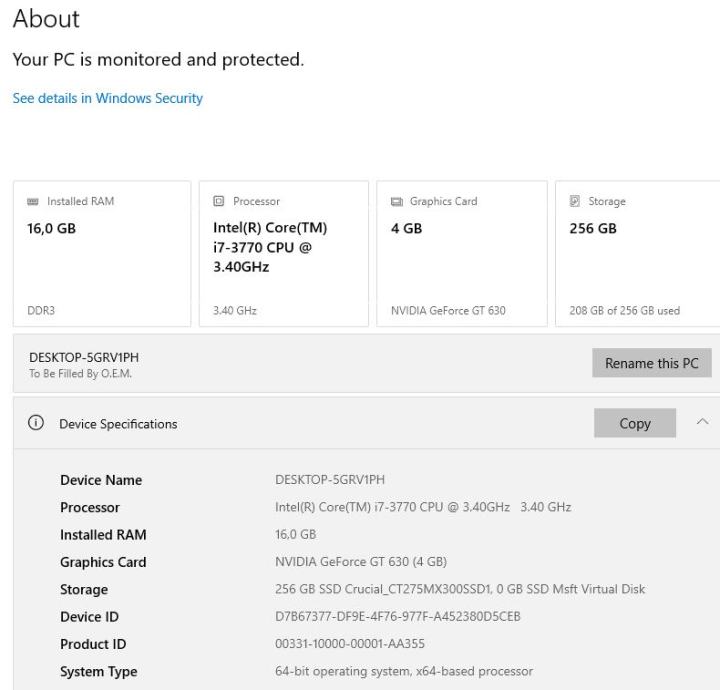Copy the device specifications with Copy button
Image resolution: width=720 pixels, height=690 pixels.
click(634, 423)
